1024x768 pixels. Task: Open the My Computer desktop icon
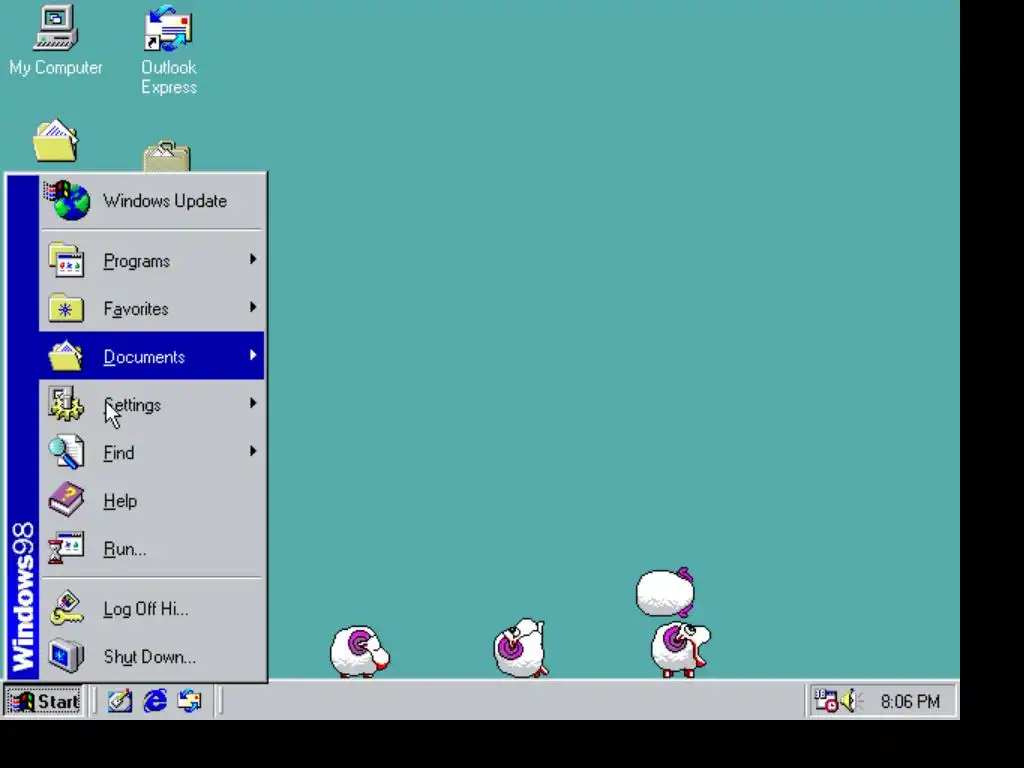coord(56,40)
